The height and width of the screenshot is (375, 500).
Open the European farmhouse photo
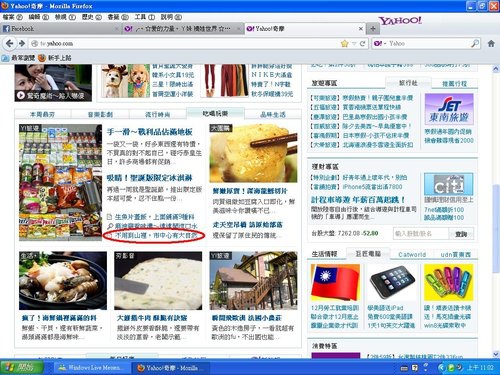coord(253,281)
